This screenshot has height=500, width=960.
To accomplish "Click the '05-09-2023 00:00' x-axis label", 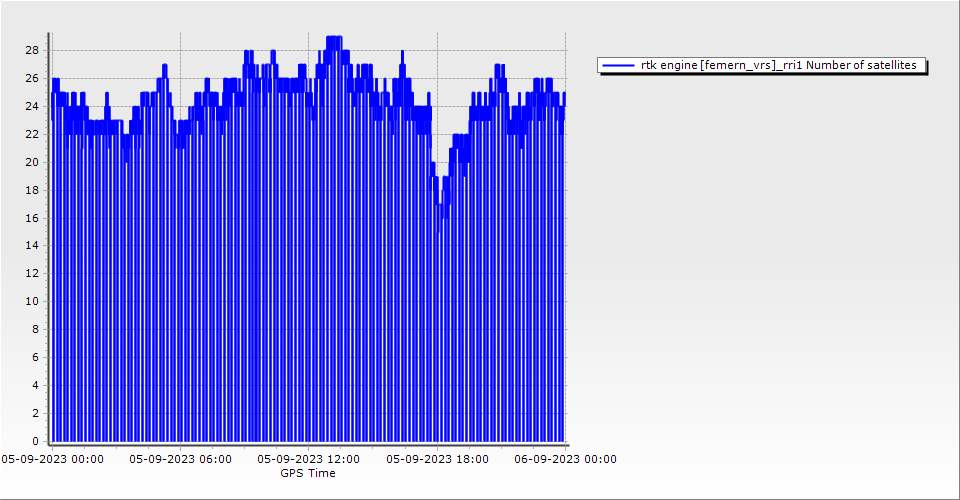I will click(x=52, y=459).
